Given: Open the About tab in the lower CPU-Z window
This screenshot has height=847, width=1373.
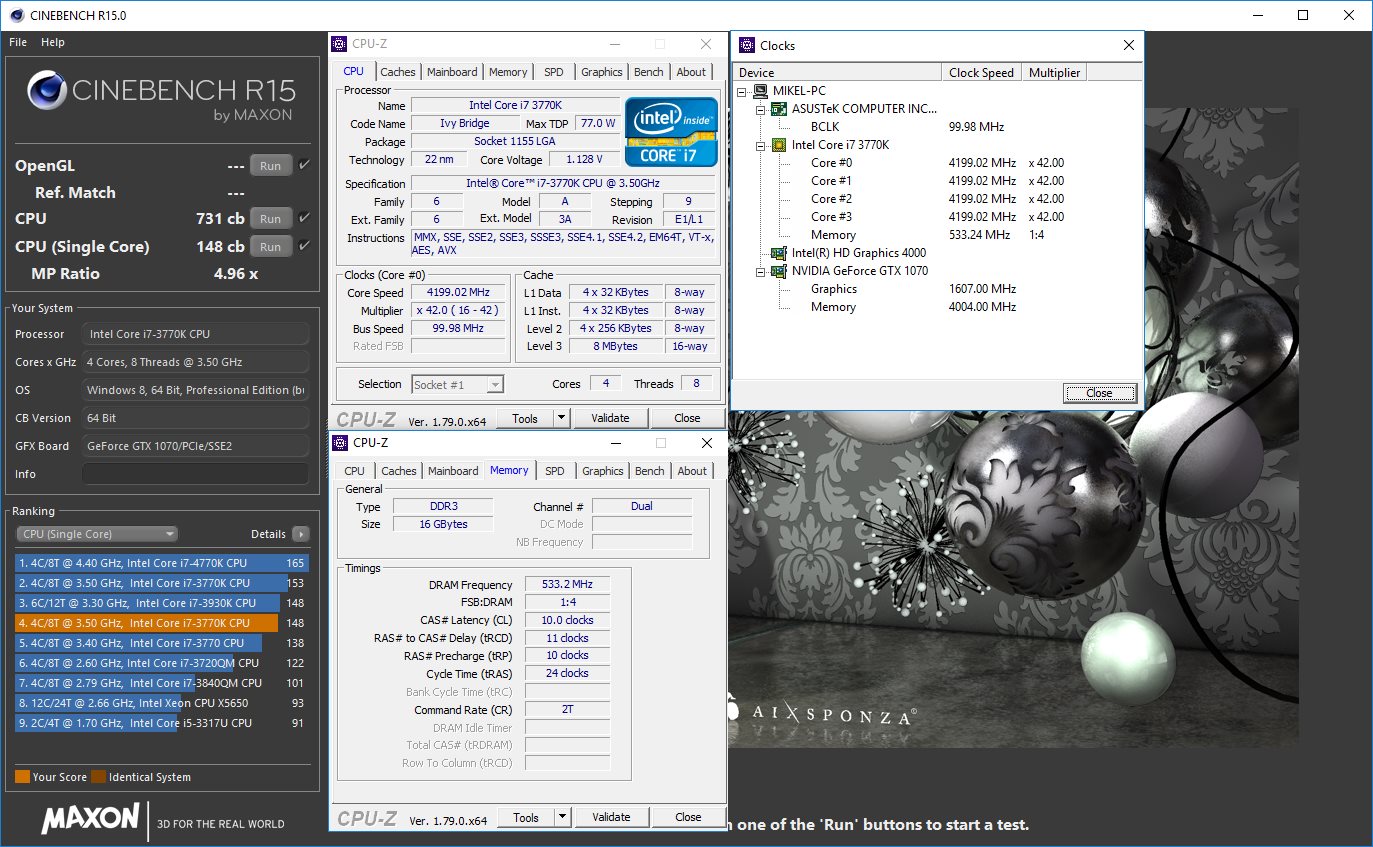Looking at the screenshot, I should (692, 471).
